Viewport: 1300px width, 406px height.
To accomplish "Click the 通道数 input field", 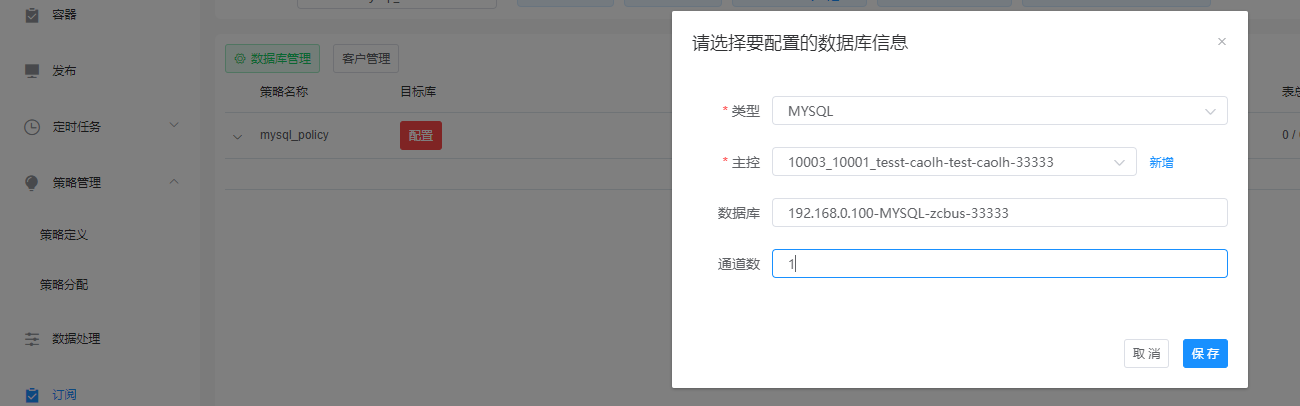I will pyautogui.click(x=999, y=263).
